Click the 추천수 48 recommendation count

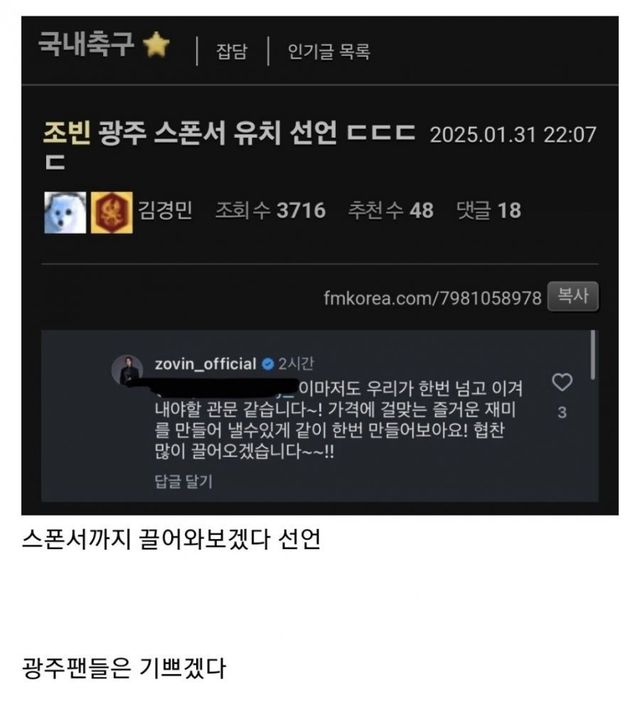click(391, 210)
